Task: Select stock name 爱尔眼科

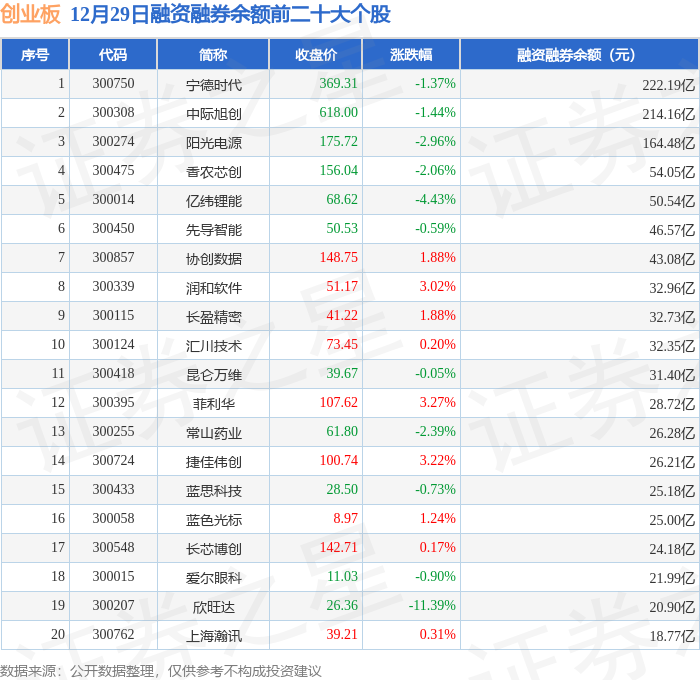Action: tap(214, 578)
